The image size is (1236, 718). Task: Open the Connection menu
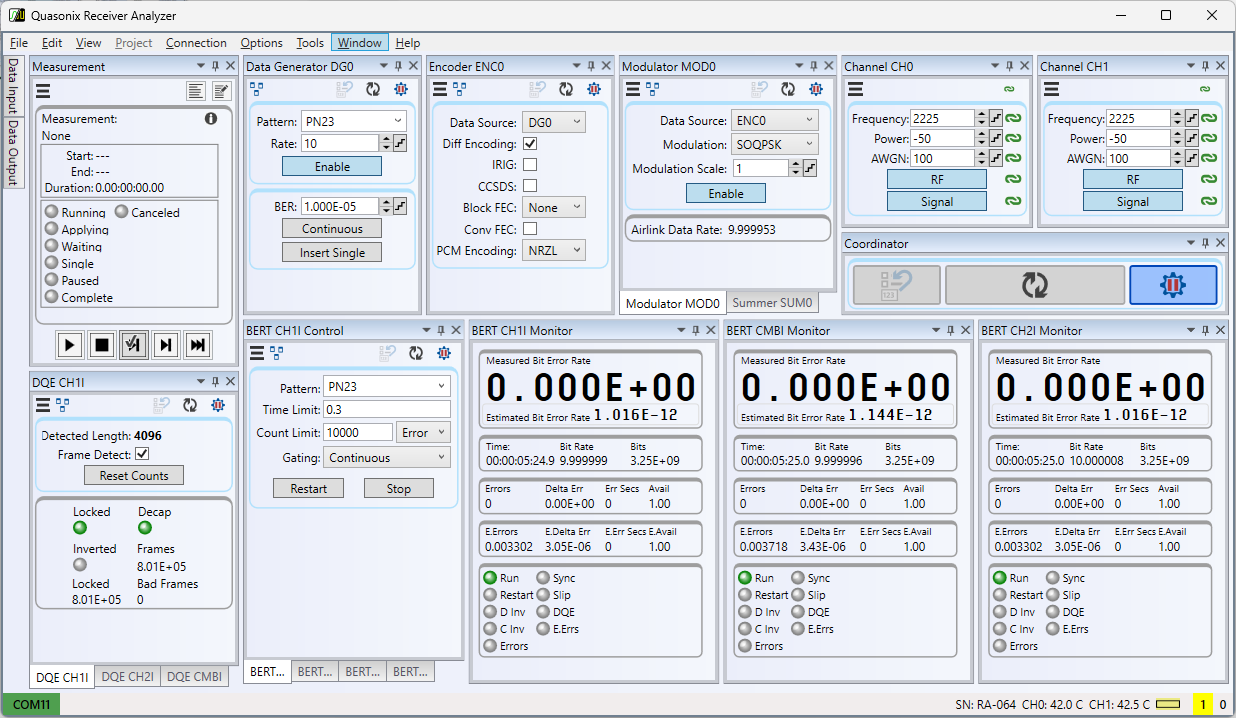click(196, 43)
